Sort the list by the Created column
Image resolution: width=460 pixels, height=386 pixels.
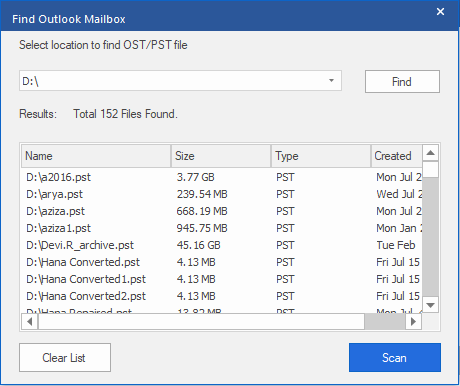(x=397, y=156)
